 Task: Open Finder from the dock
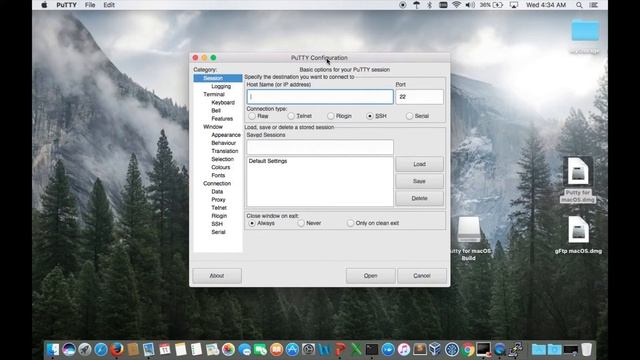pyautogui.click(x=53, y=349)
